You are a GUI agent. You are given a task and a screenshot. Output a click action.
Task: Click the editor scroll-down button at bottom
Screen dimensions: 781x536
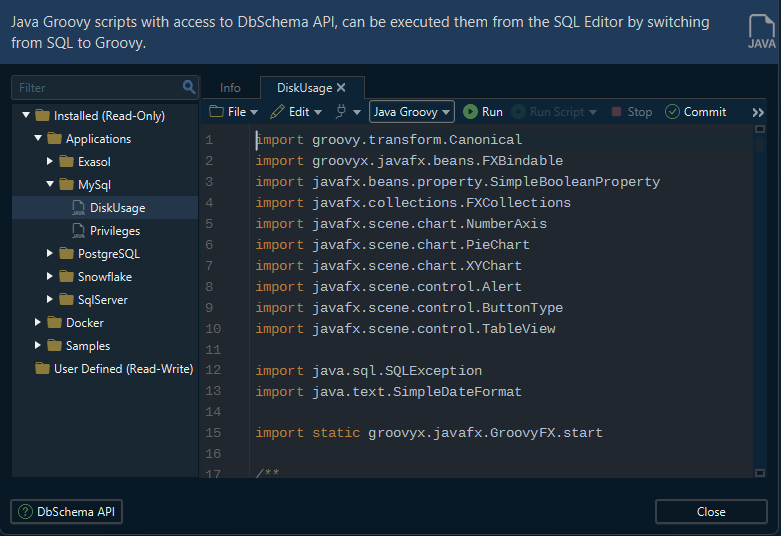[760, 473]
